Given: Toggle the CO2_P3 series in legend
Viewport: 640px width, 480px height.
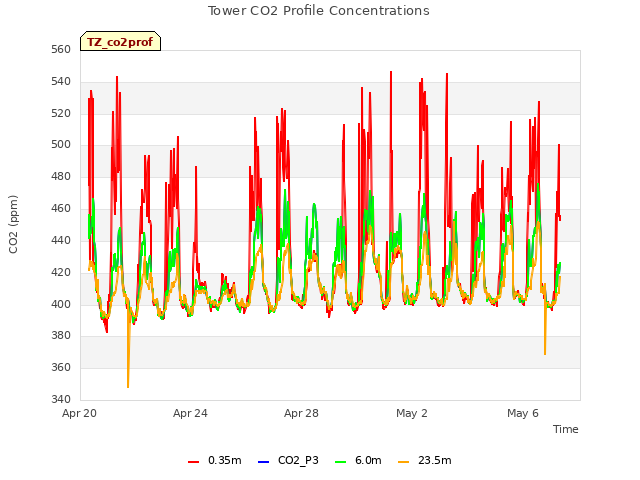Looking at the screenshot, I should tap(288, 461).
